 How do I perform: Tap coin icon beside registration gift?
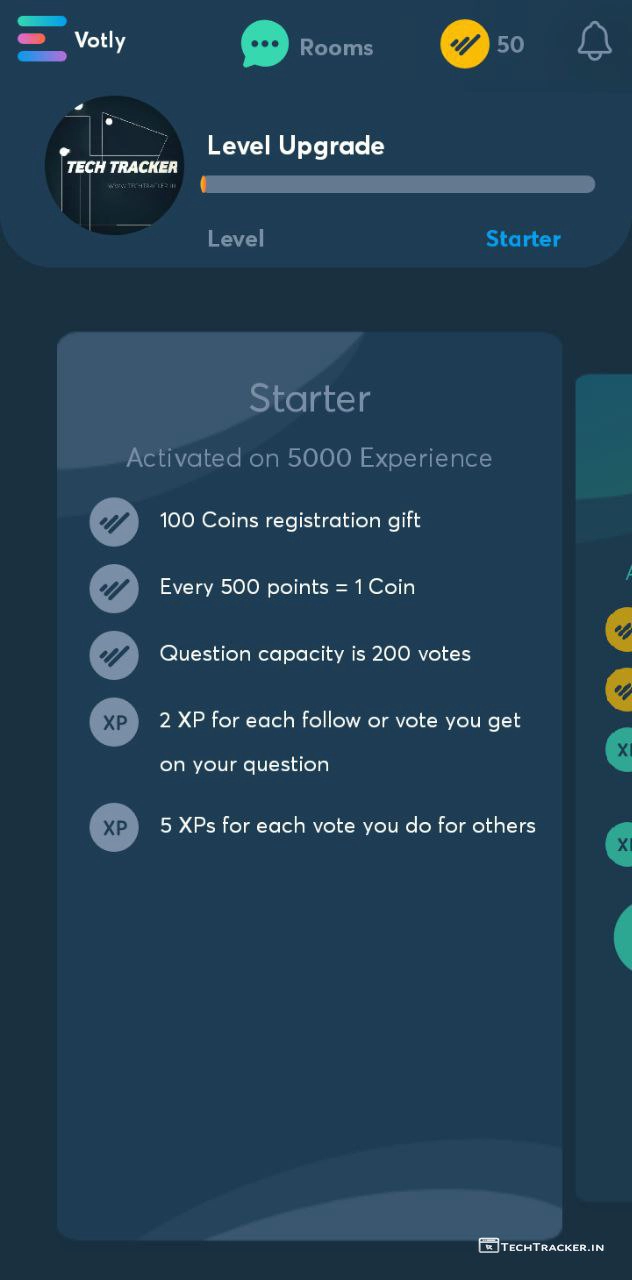tap(114, 522)
